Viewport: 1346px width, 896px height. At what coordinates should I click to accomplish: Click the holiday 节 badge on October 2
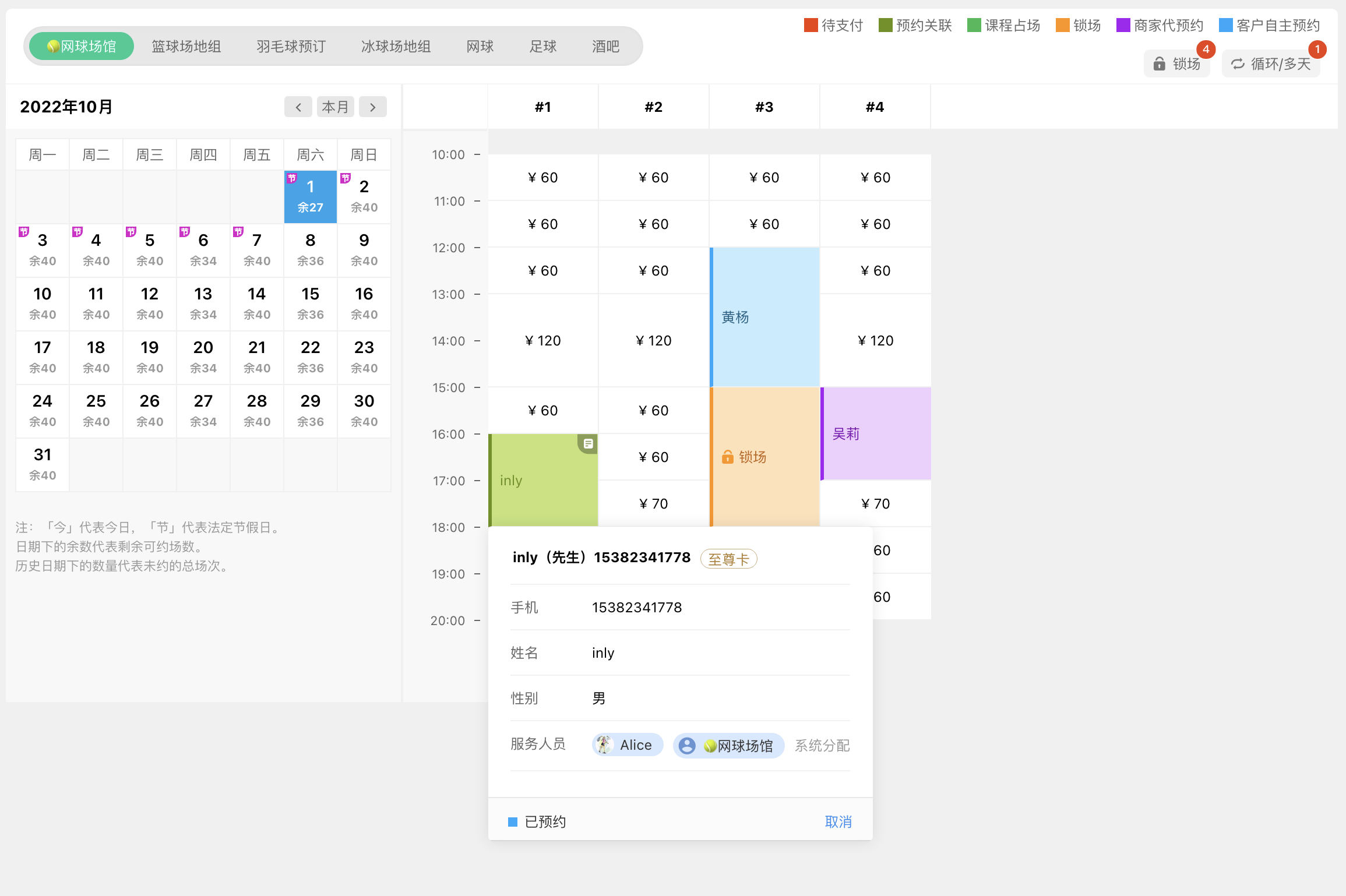click(x=346, y=178)
